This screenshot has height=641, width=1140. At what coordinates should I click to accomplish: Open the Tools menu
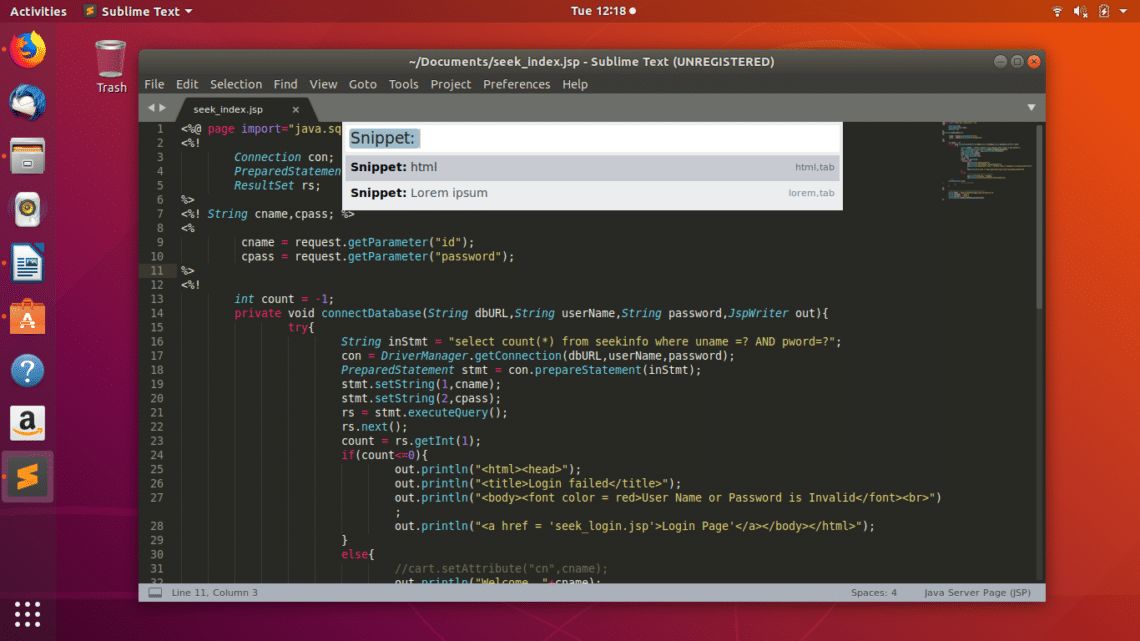coord(403,84)
